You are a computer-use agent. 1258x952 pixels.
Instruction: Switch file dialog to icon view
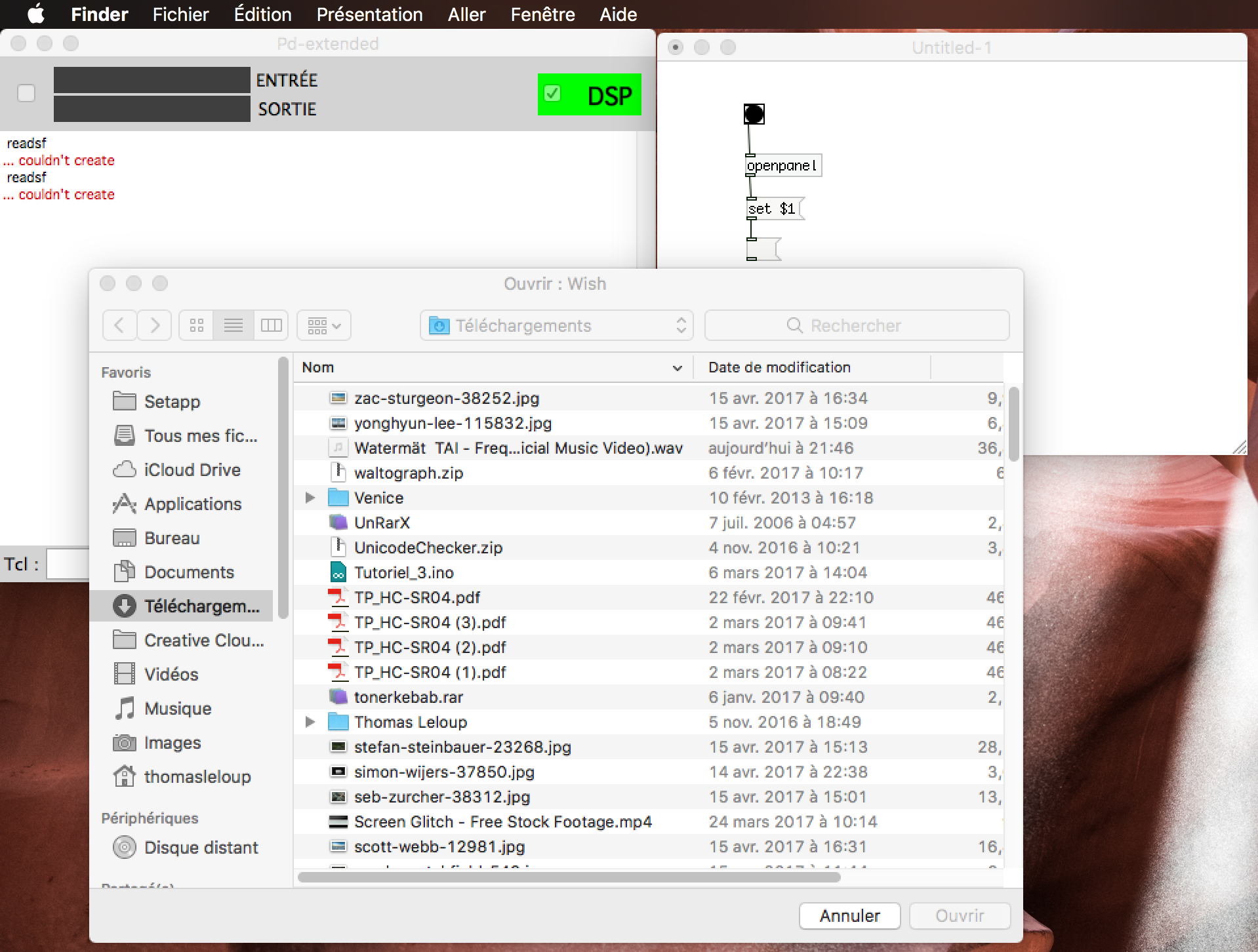(196, 325)
